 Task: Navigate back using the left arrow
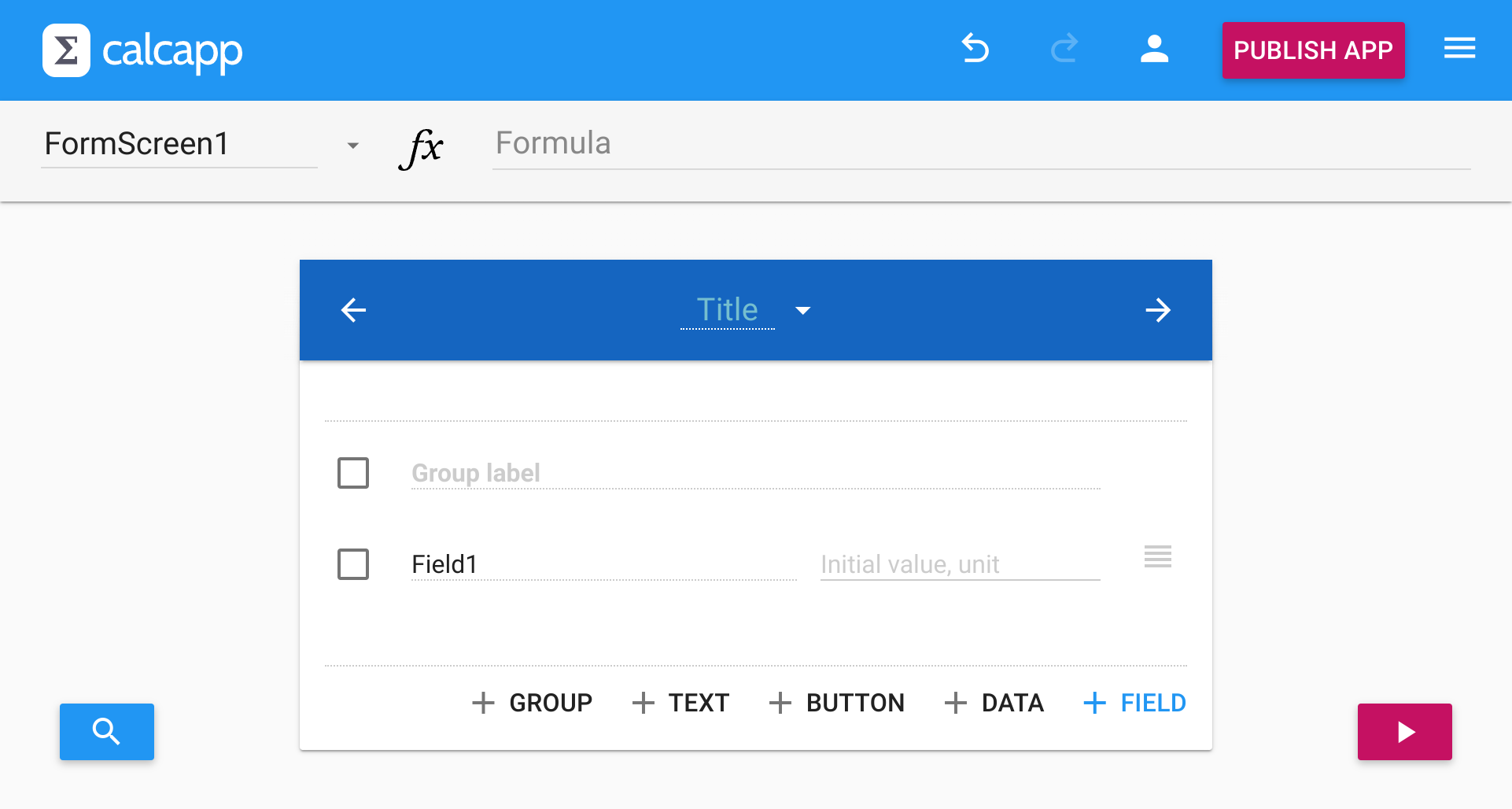353,310
